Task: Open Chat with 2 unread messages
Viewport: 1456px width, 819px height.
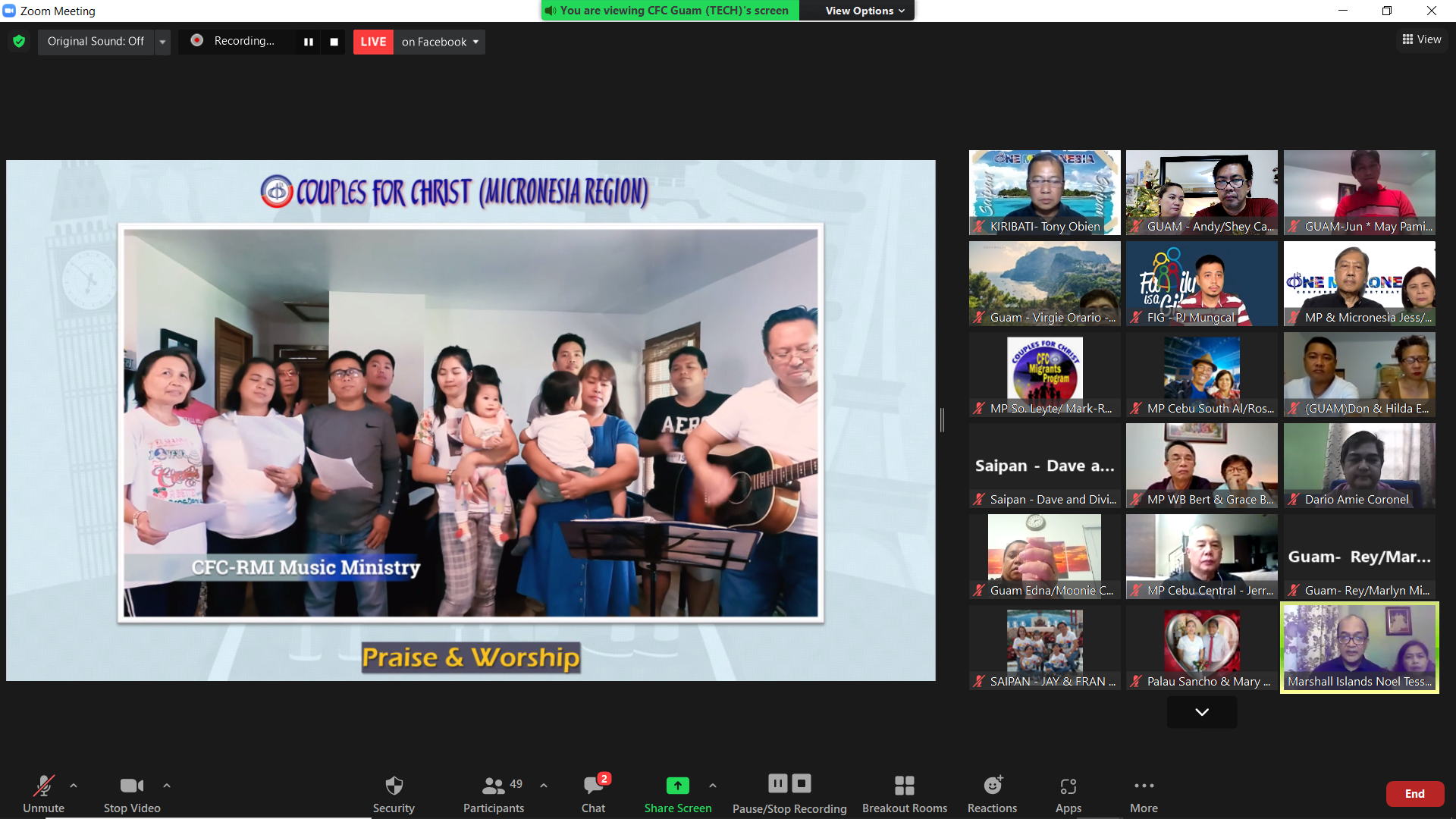Action: click(594, 793)
